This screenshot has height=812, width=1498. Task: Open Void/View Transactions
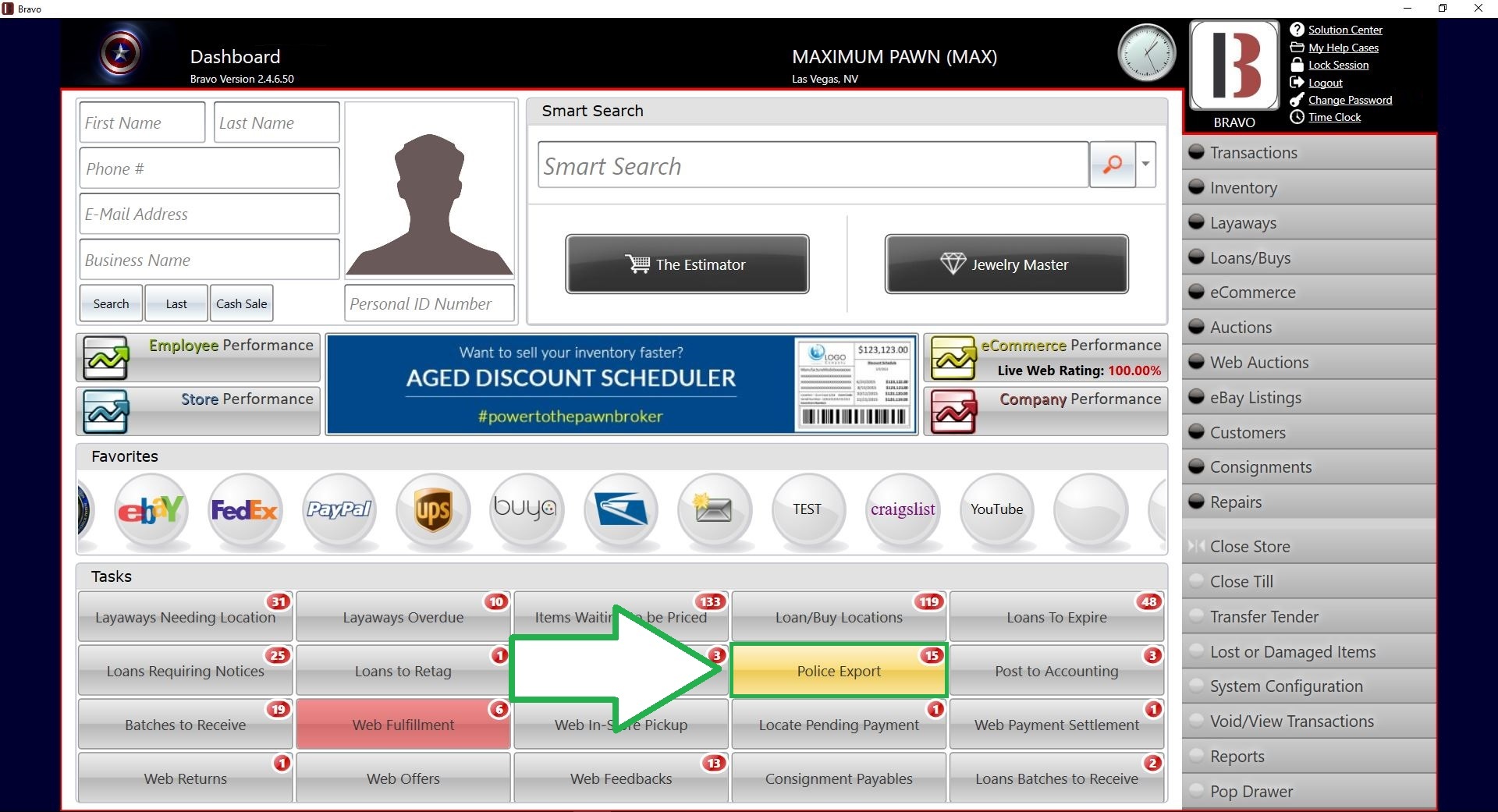(1309, 722)
